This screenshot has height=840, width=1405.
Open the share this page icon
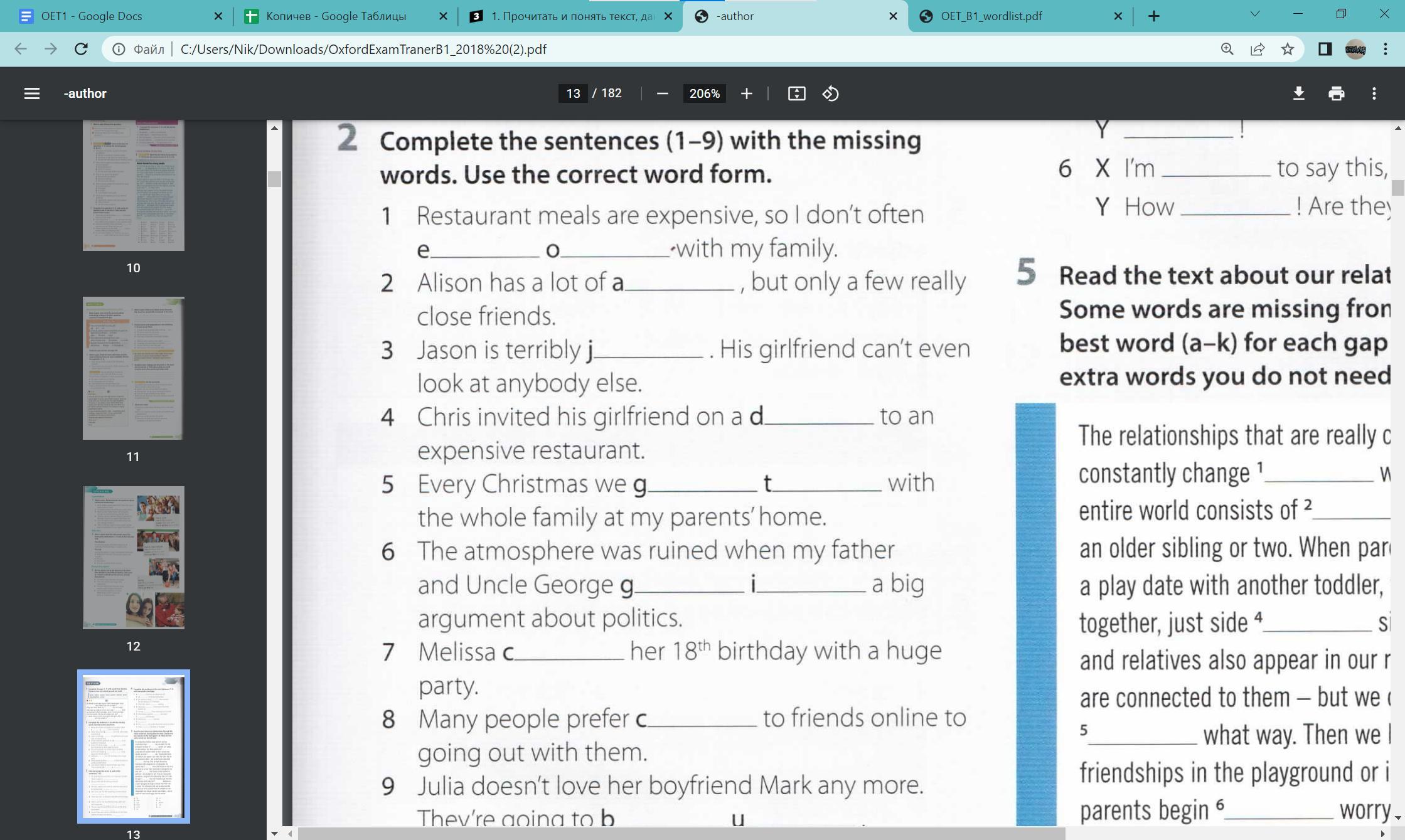[x=1257, y=49]
